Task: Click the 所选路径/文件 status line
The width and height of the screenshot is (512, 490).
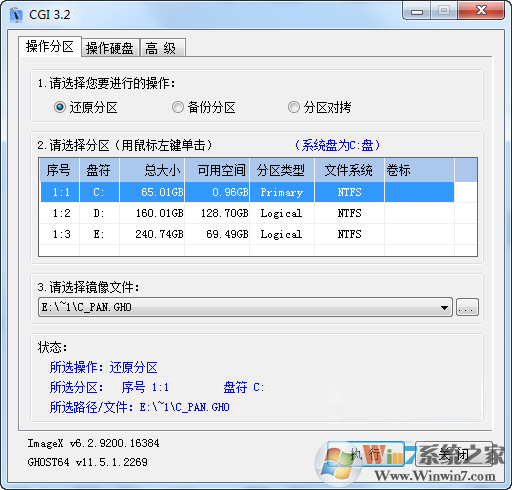Action: 140,407
